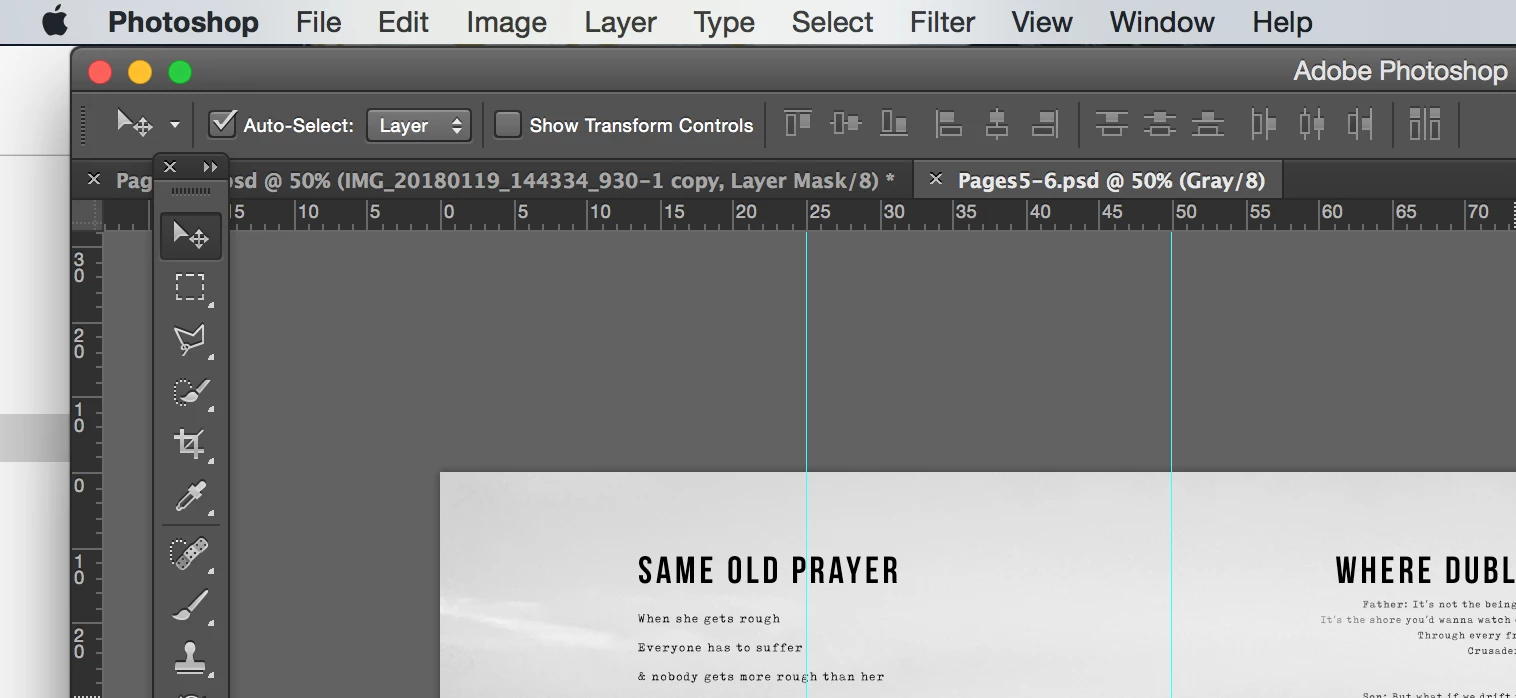This screenshot has width=1516, height=698.
Task: Open the Help menu
Action: pyautogui.click(x=1283, y=22)
